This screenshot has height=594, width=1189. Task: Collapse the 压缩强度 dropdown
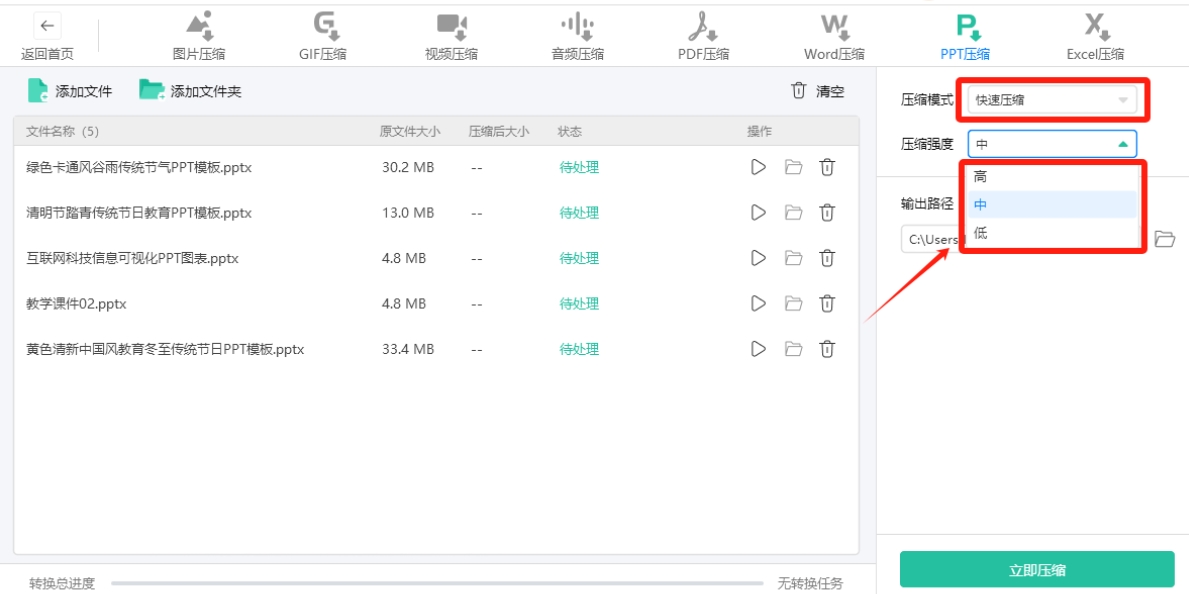pos(1052,143)
